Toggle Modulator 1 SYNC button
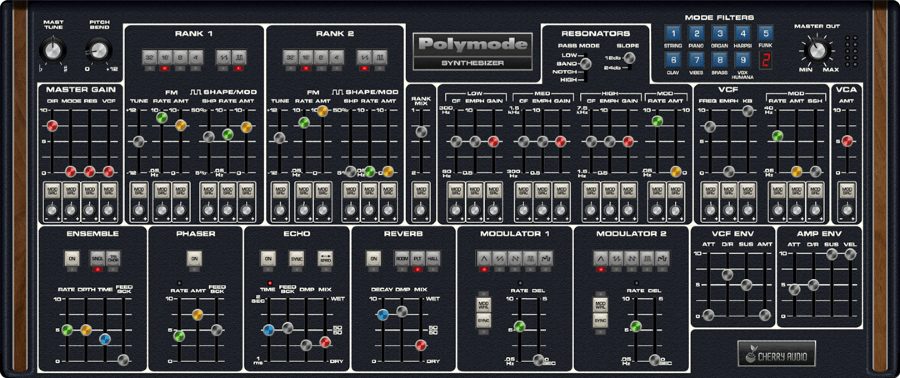 pos(483,319)
